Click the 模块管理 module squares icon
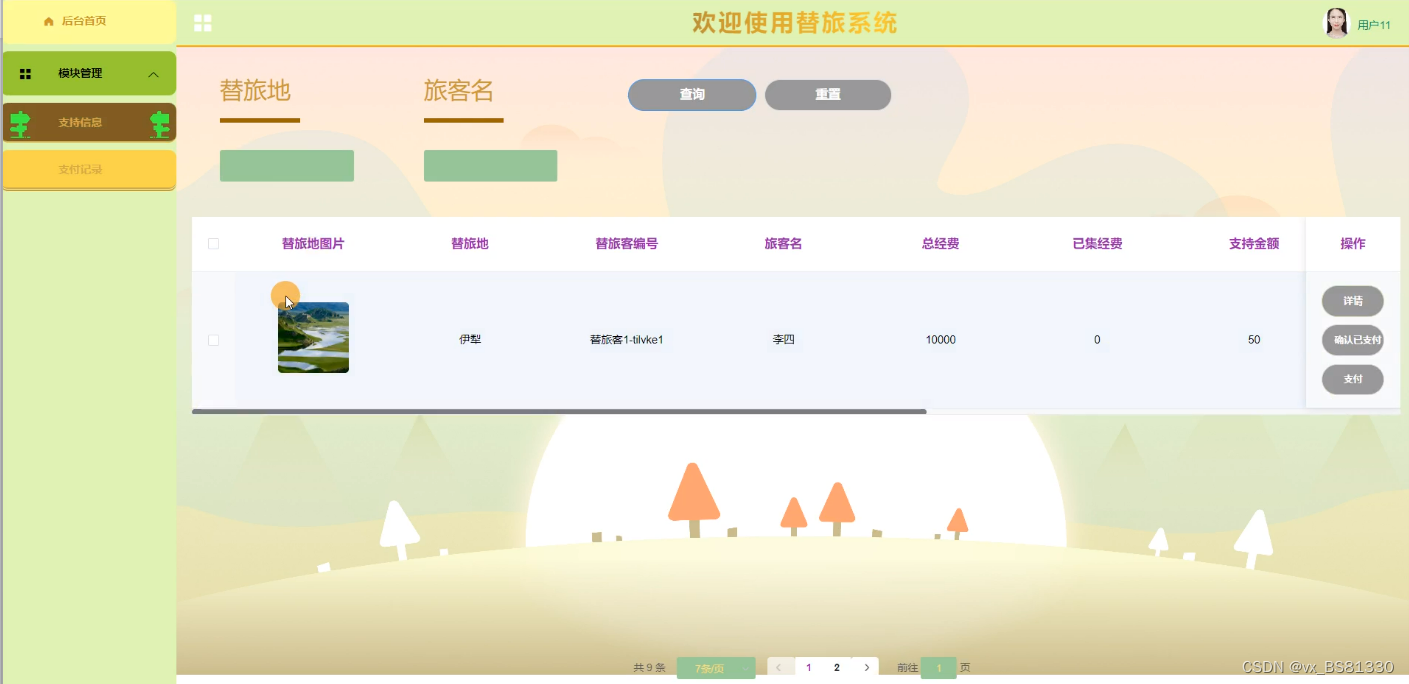Viewport: 1409px width, 684px height. pyautogui.click(x=26, y=74)
